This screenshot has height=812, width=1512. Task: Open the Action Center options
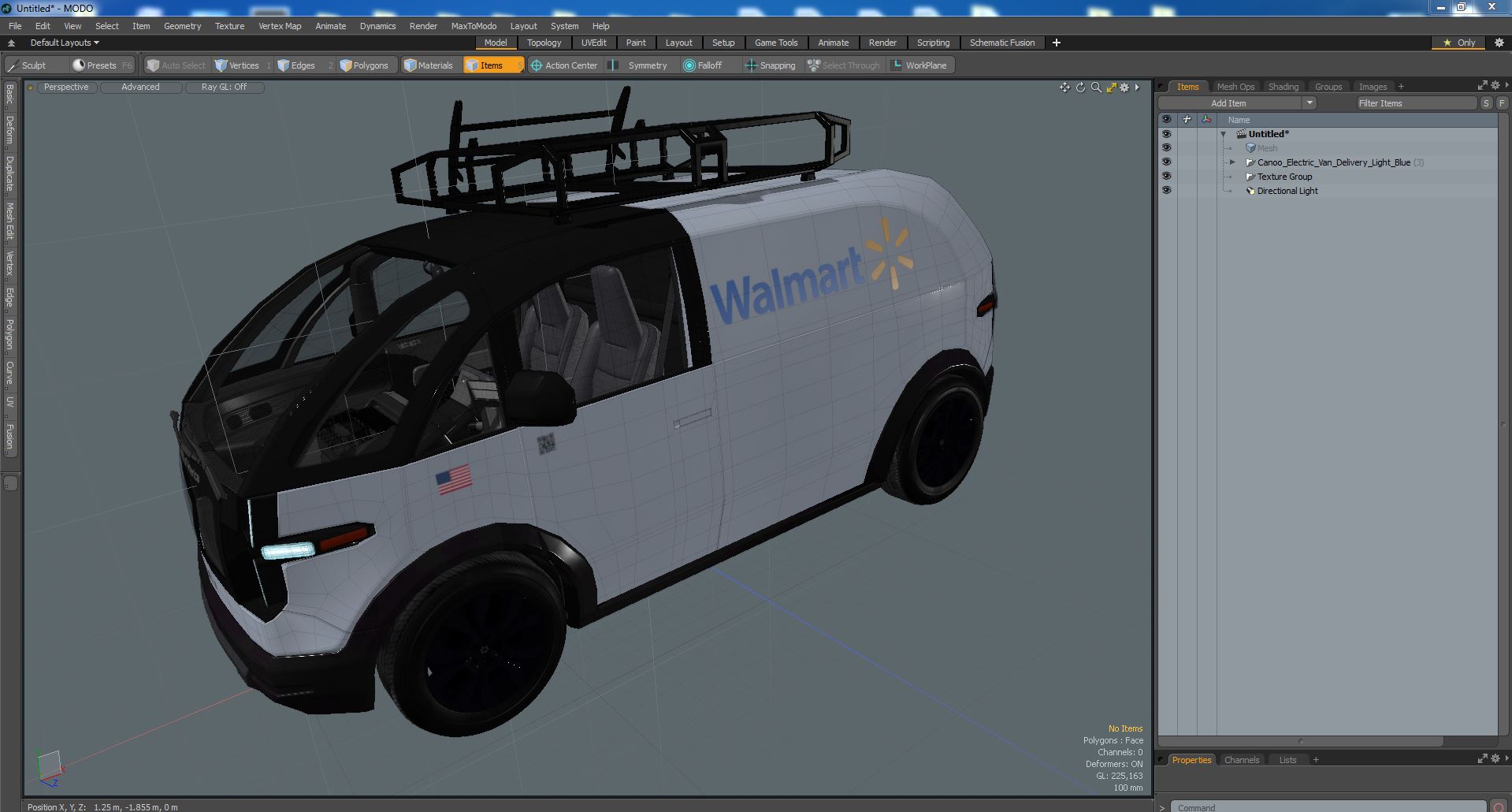[x=564, y=65]
